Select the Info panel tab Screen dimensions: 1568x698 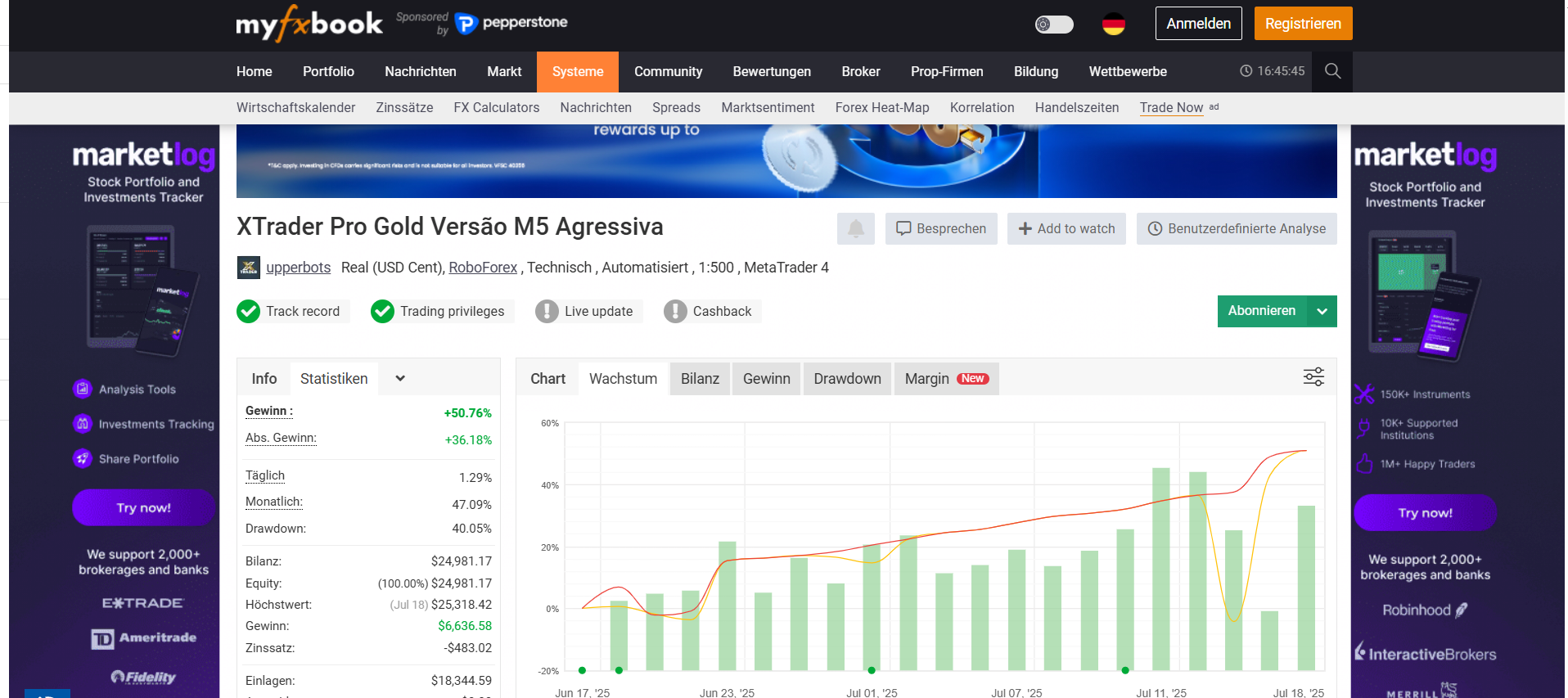[264, 379]
